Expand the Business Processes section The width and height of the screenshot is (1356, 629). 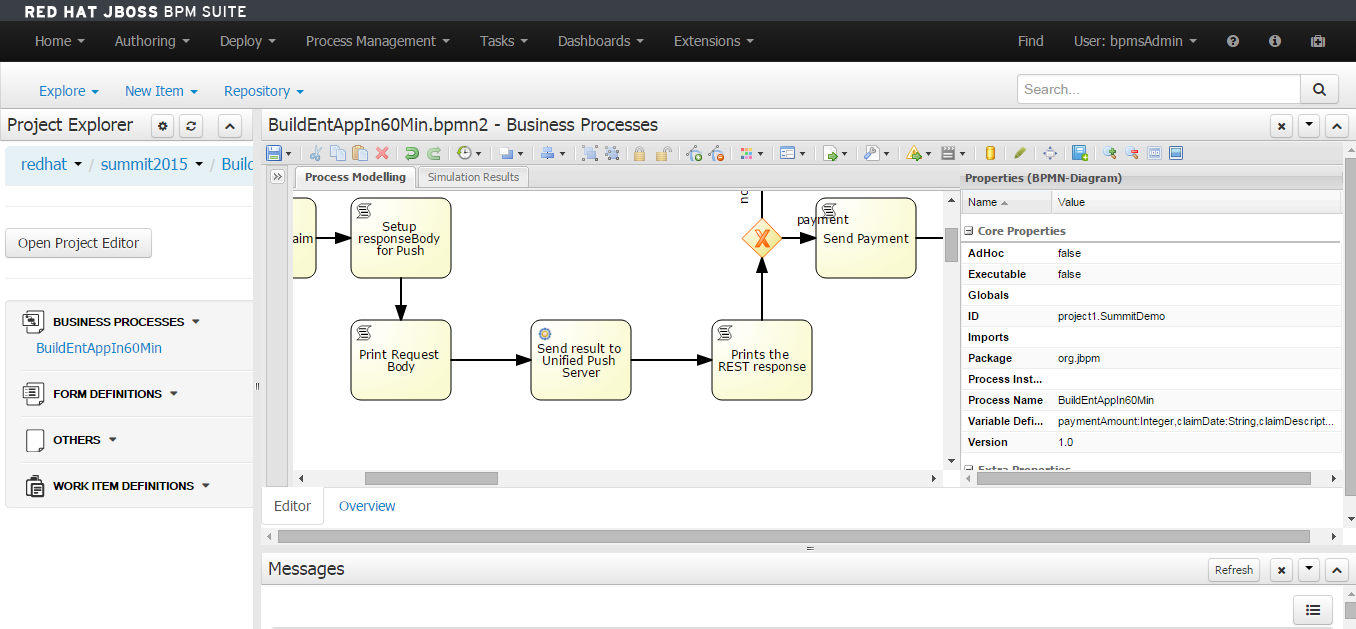196,322
